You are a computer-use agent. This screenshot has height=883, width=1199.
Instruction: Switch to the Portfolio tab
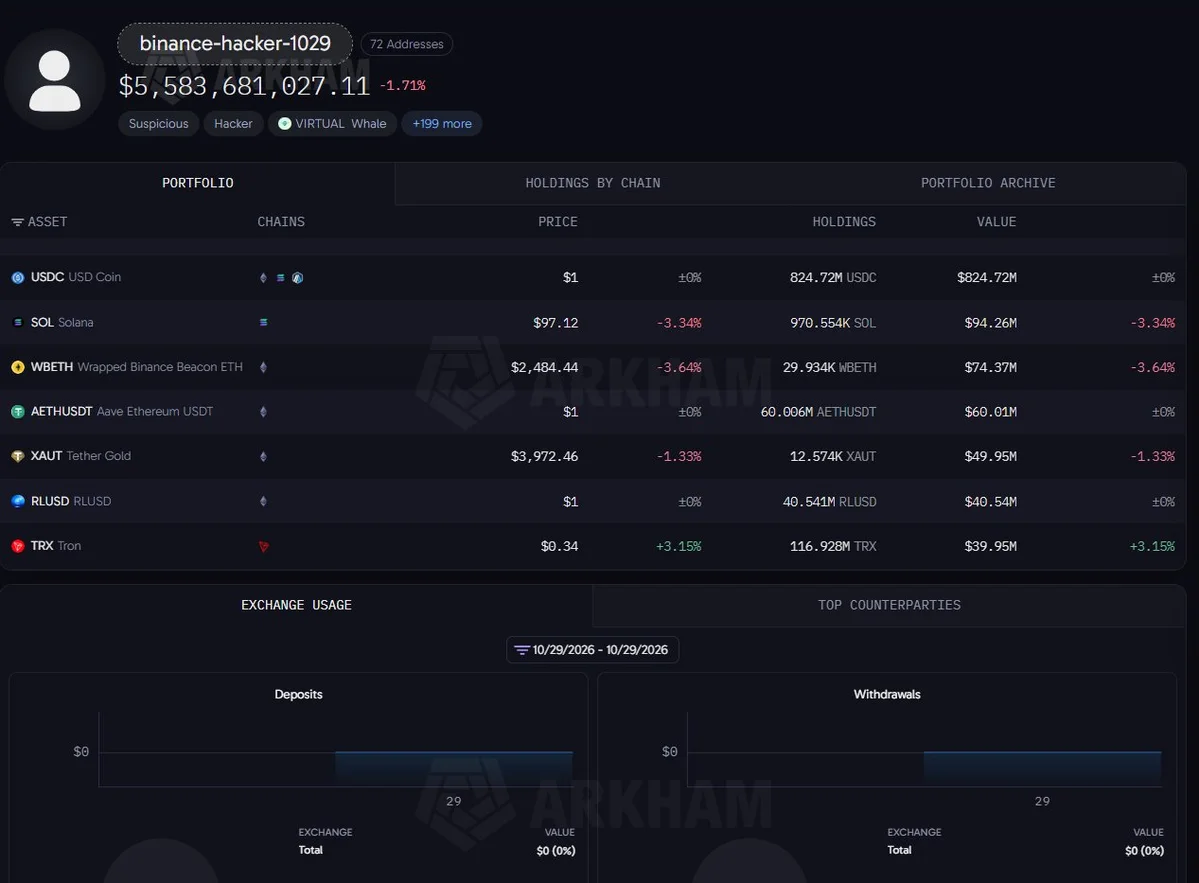click(197, 183)
